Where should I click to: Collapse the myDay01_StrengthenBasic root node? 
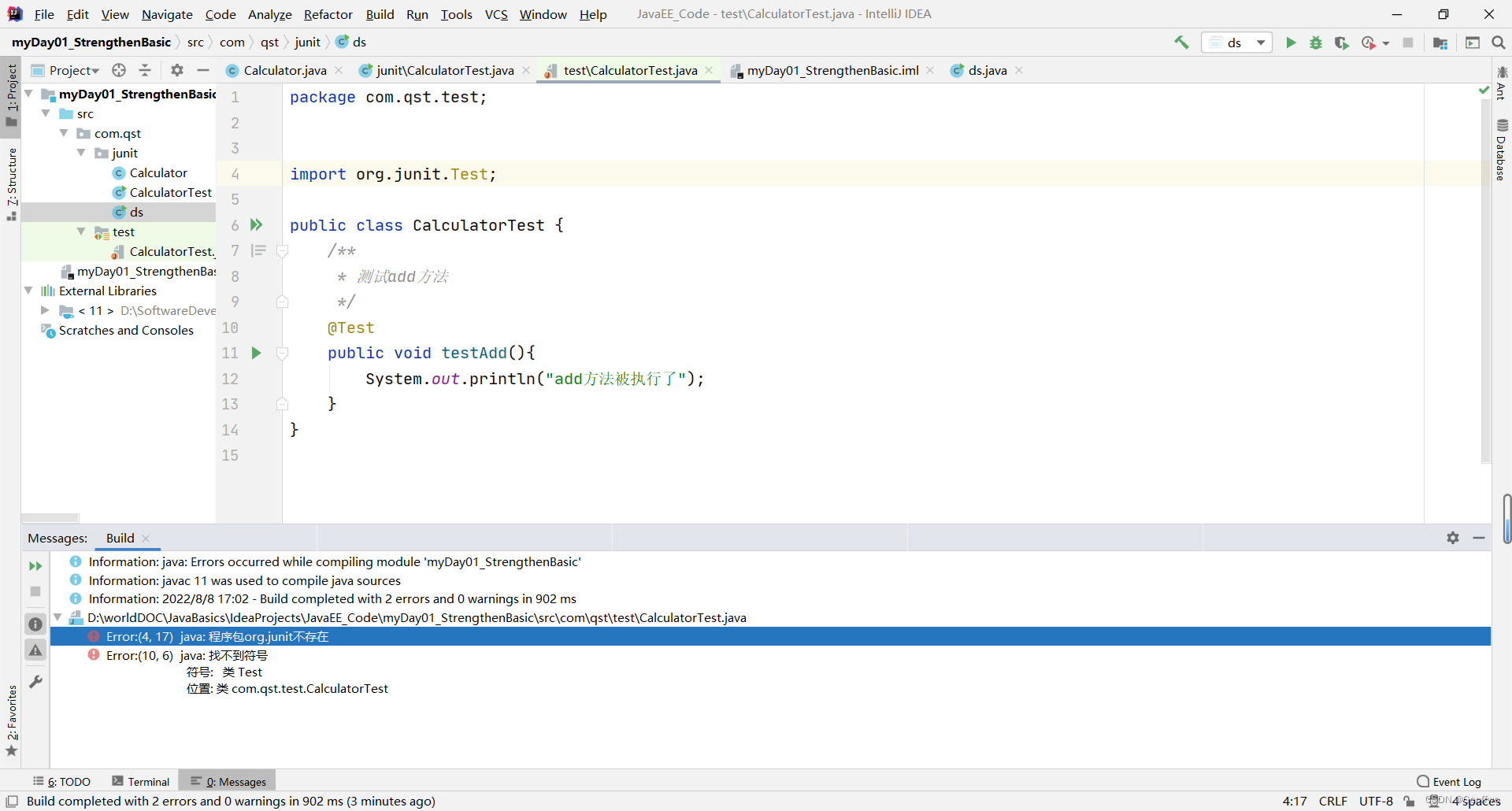point(28,94)
